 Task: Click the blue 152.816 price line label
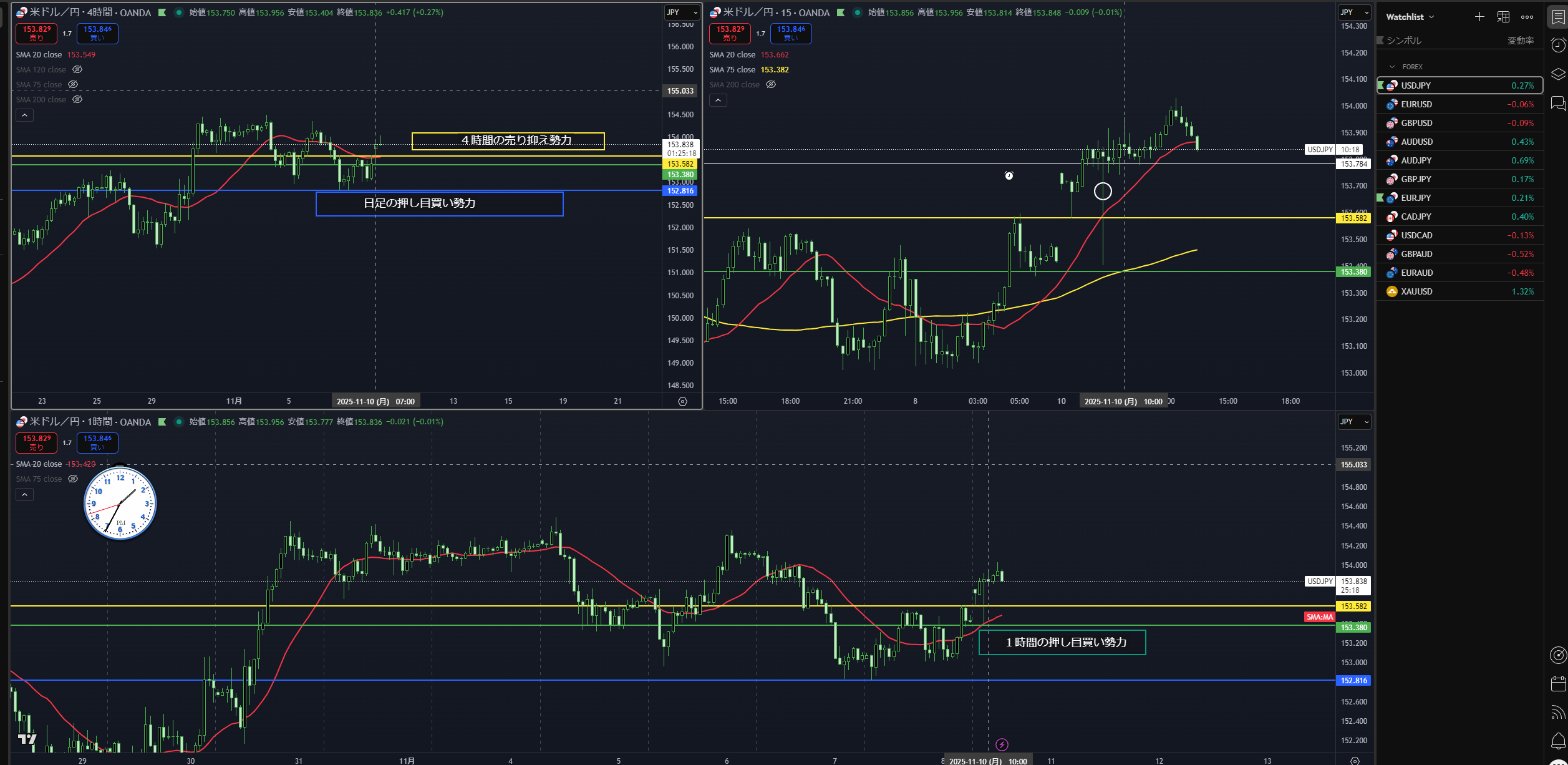click(680, 191)
